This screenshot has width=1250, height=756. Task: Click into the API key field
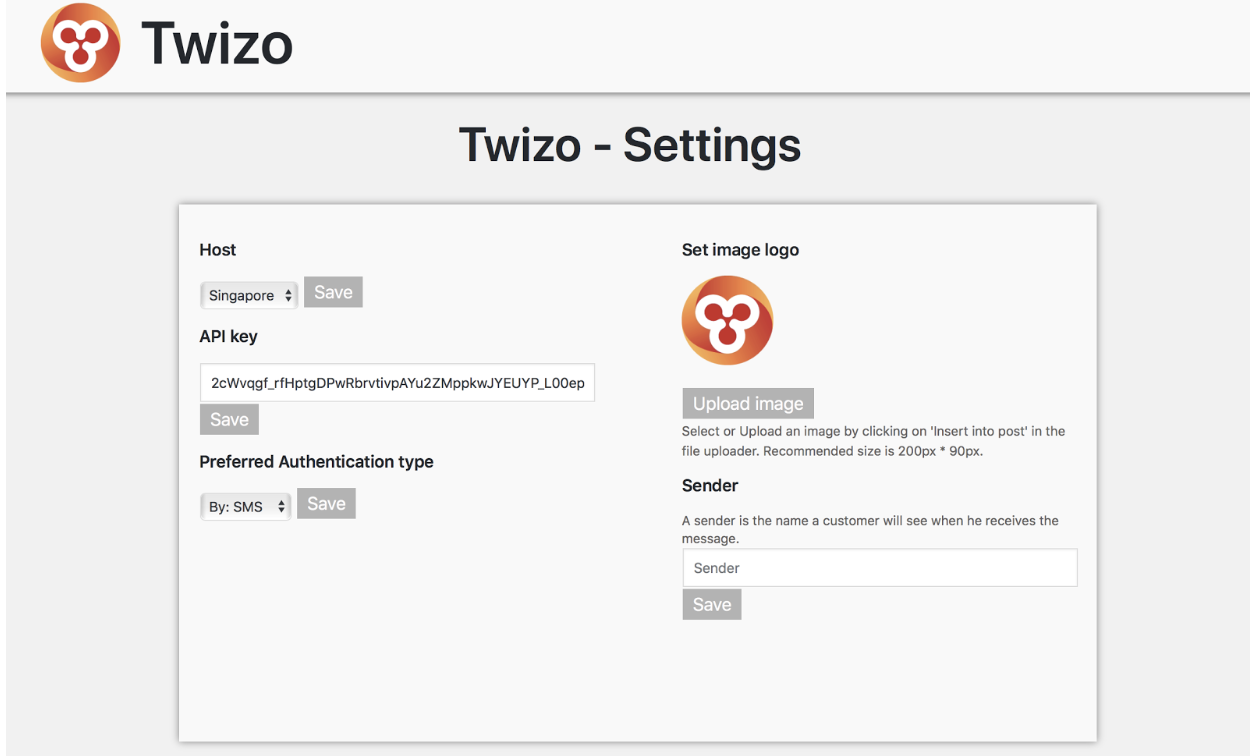pyautogui.click(x=398, y=382)
